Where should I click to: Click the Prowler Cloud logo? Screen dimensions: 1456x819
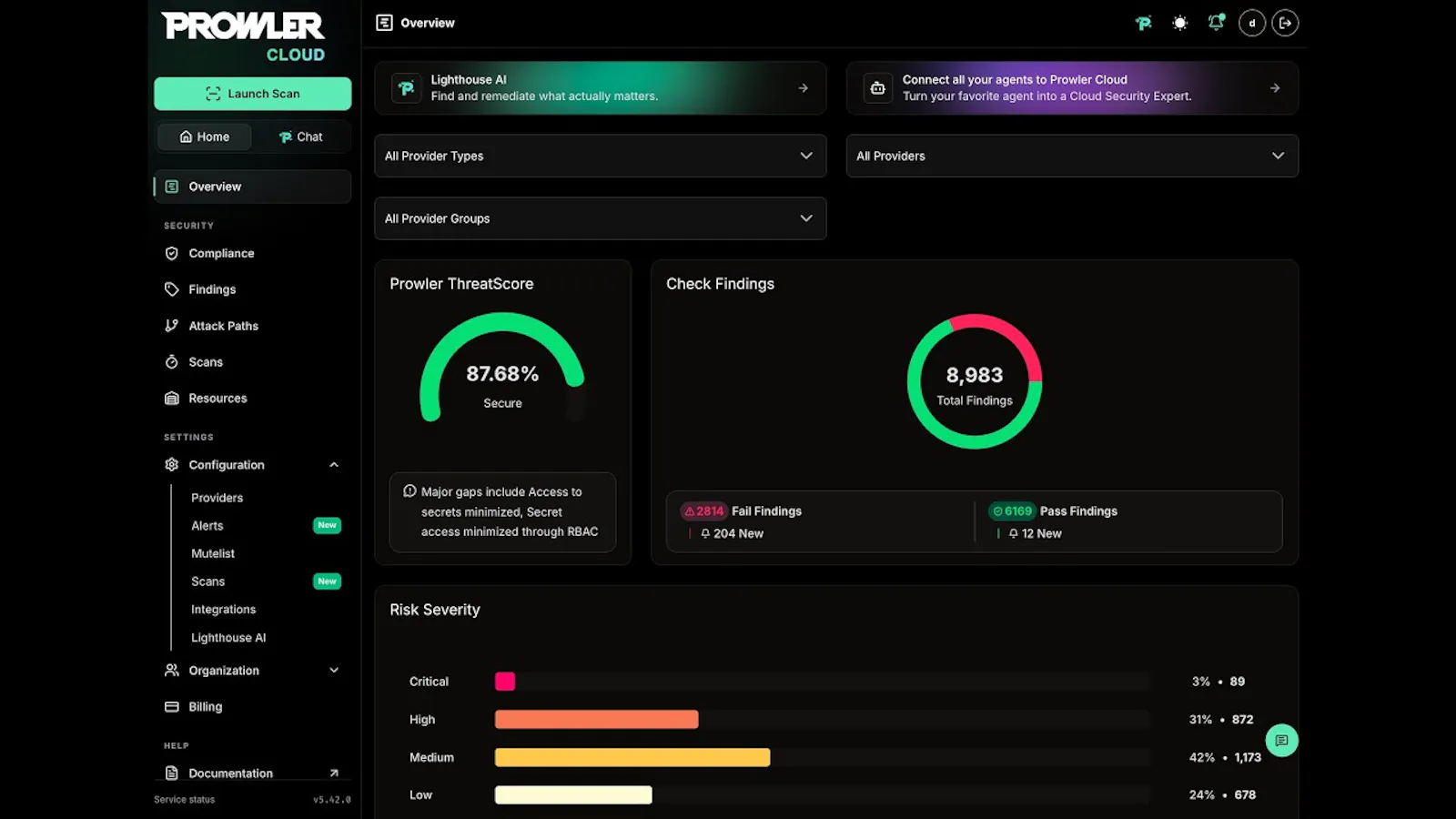click(243, 37)
